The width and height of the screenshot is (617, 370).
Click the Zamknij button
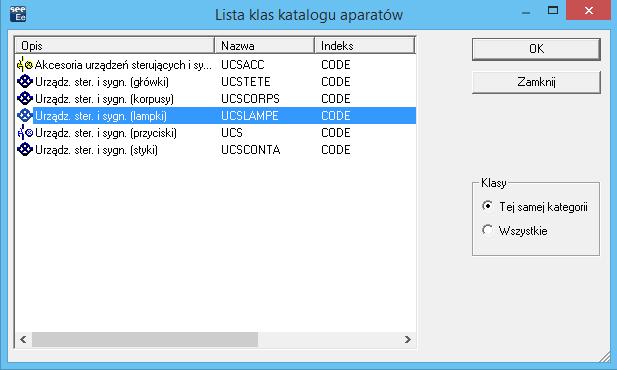coord(536,82)
